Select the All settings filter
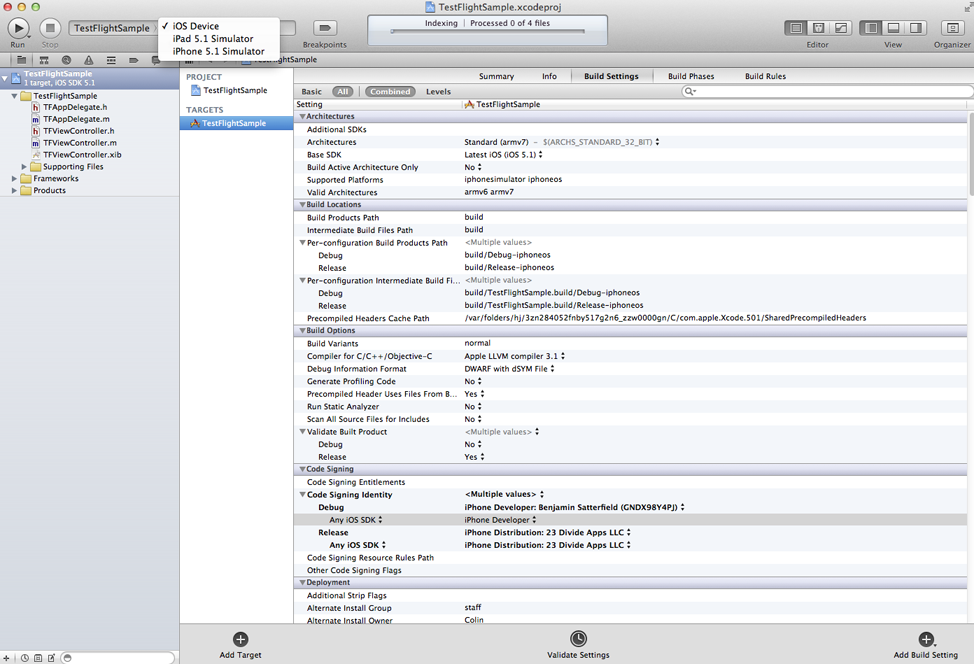 pos(343,92)
